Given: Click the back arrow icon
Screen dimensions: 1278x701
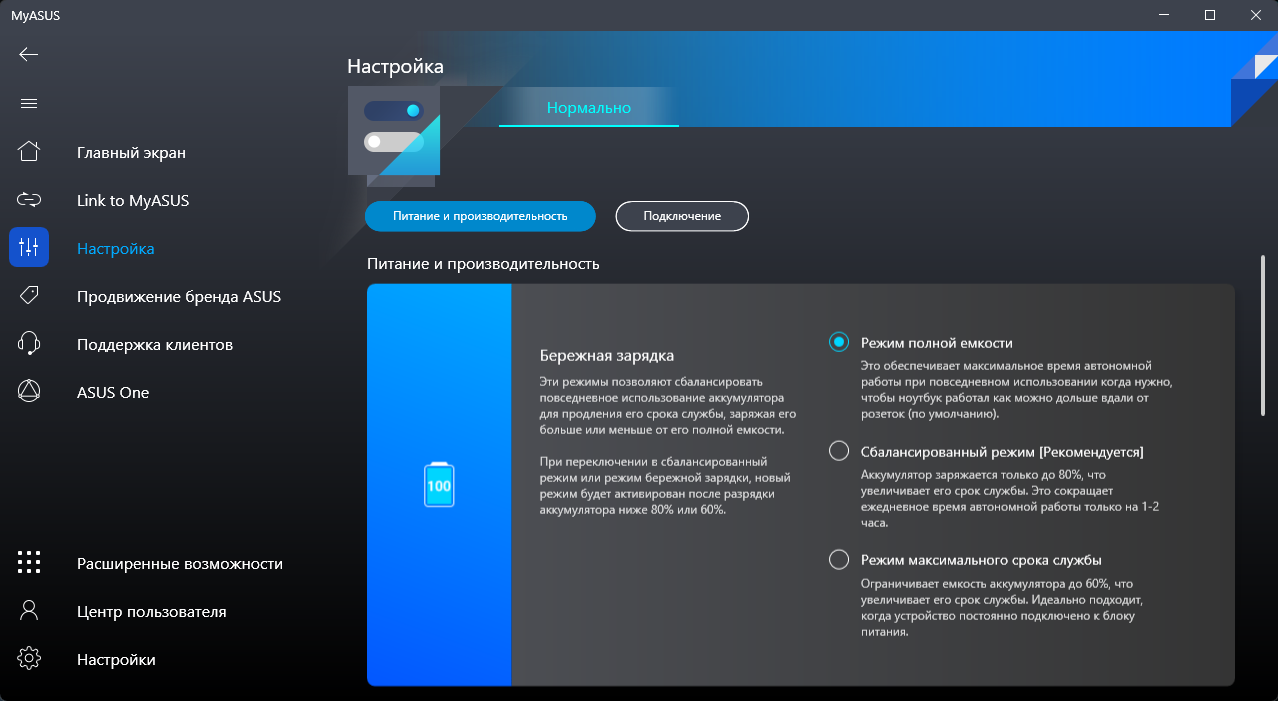Looking at the screenshot, I should point(28,54).
